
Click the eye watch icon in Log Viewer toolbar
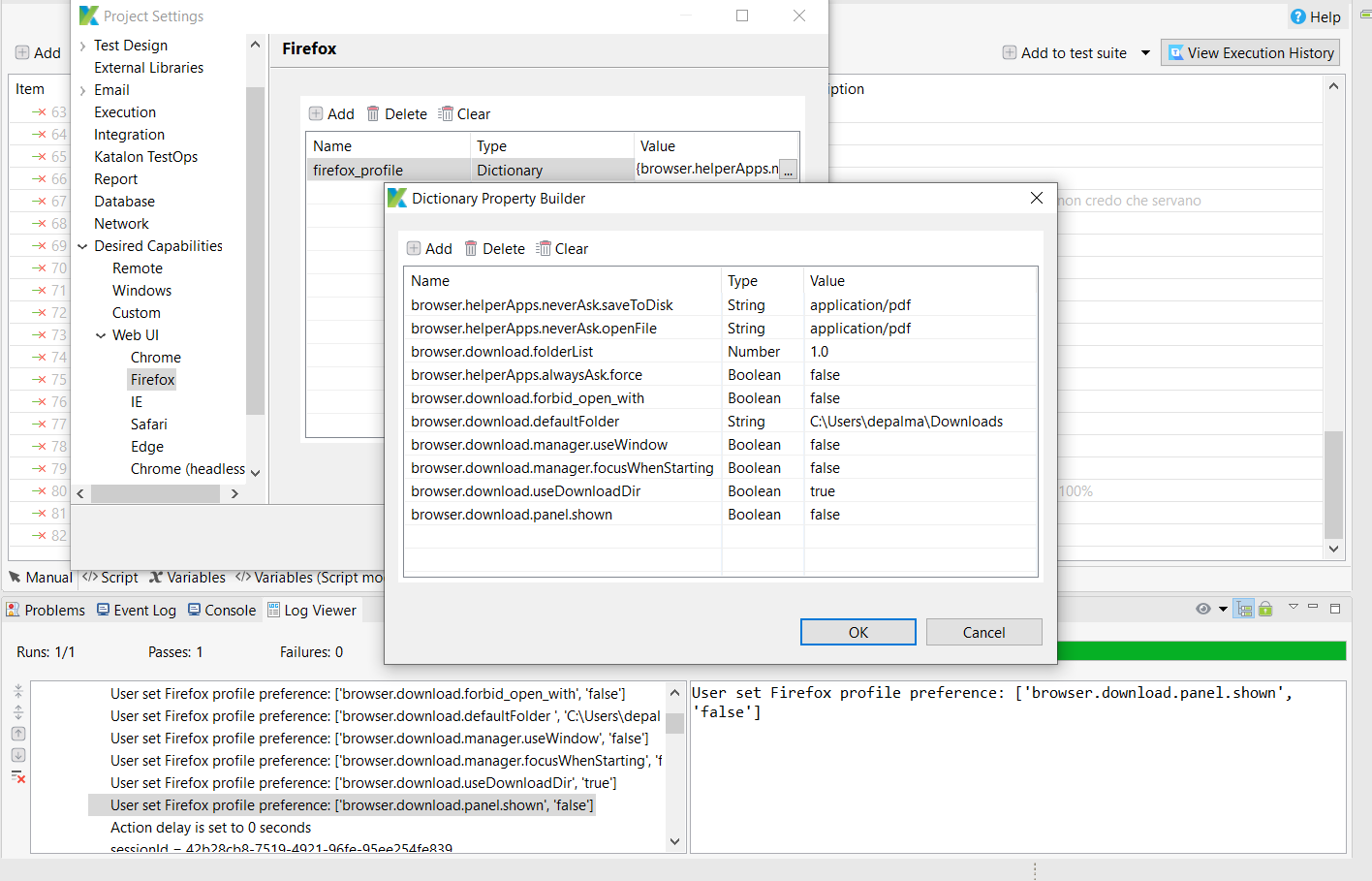pyautogui.click(x=1203, y=609)
